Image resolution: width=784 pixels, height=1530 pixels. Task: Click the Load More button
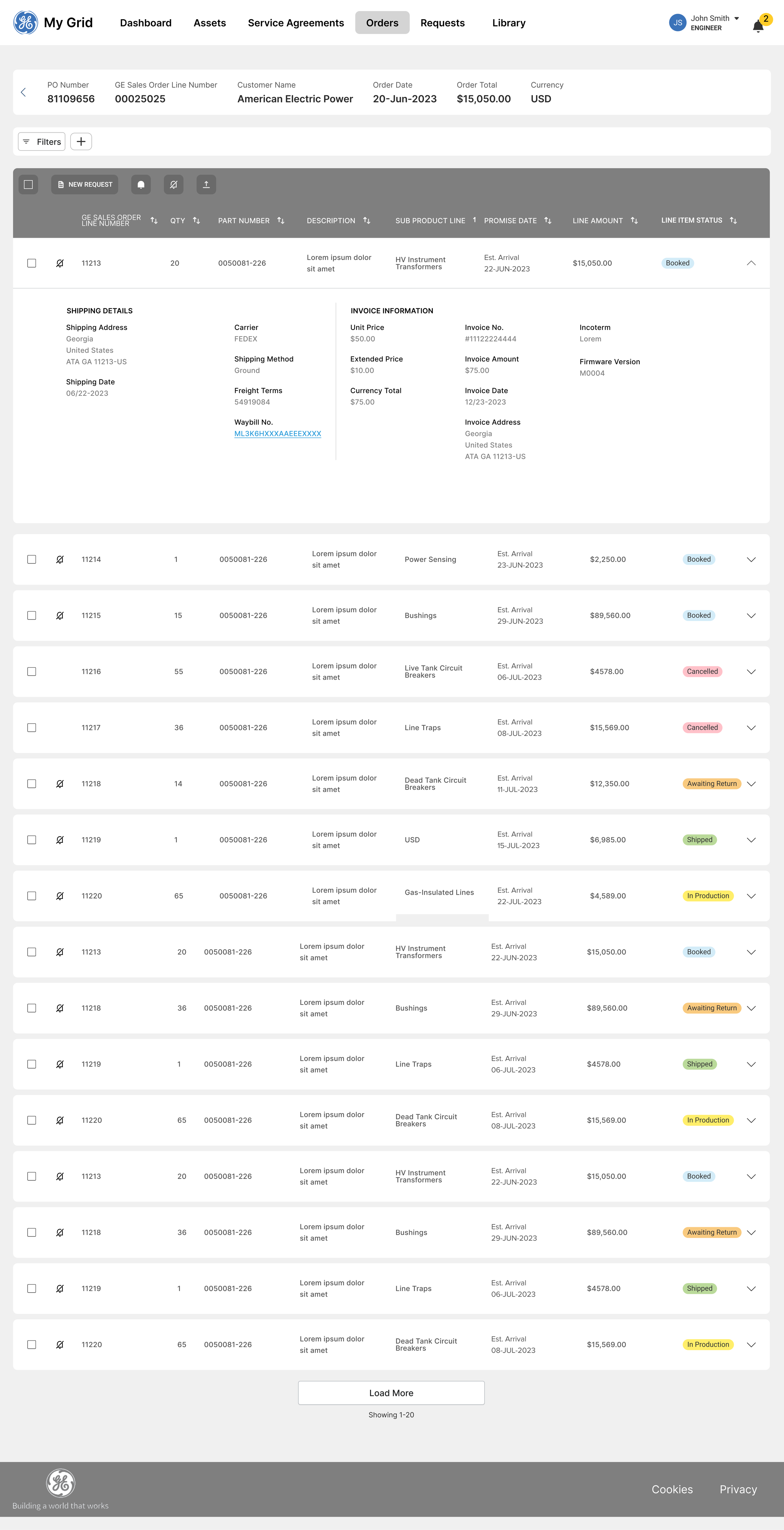tap(391, 1393)
